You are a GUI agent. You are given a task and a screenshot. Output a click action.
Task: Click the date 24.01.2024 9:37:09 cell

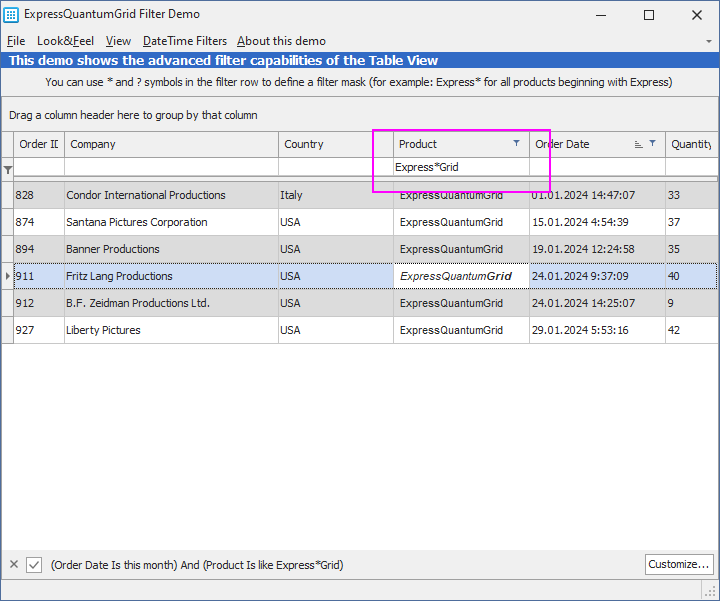coord(597,276)
